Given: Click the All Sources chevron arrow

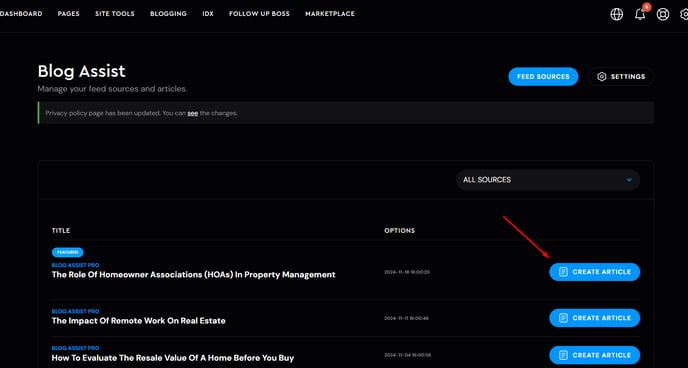Looking at the screenshot, I should (629, 180).
